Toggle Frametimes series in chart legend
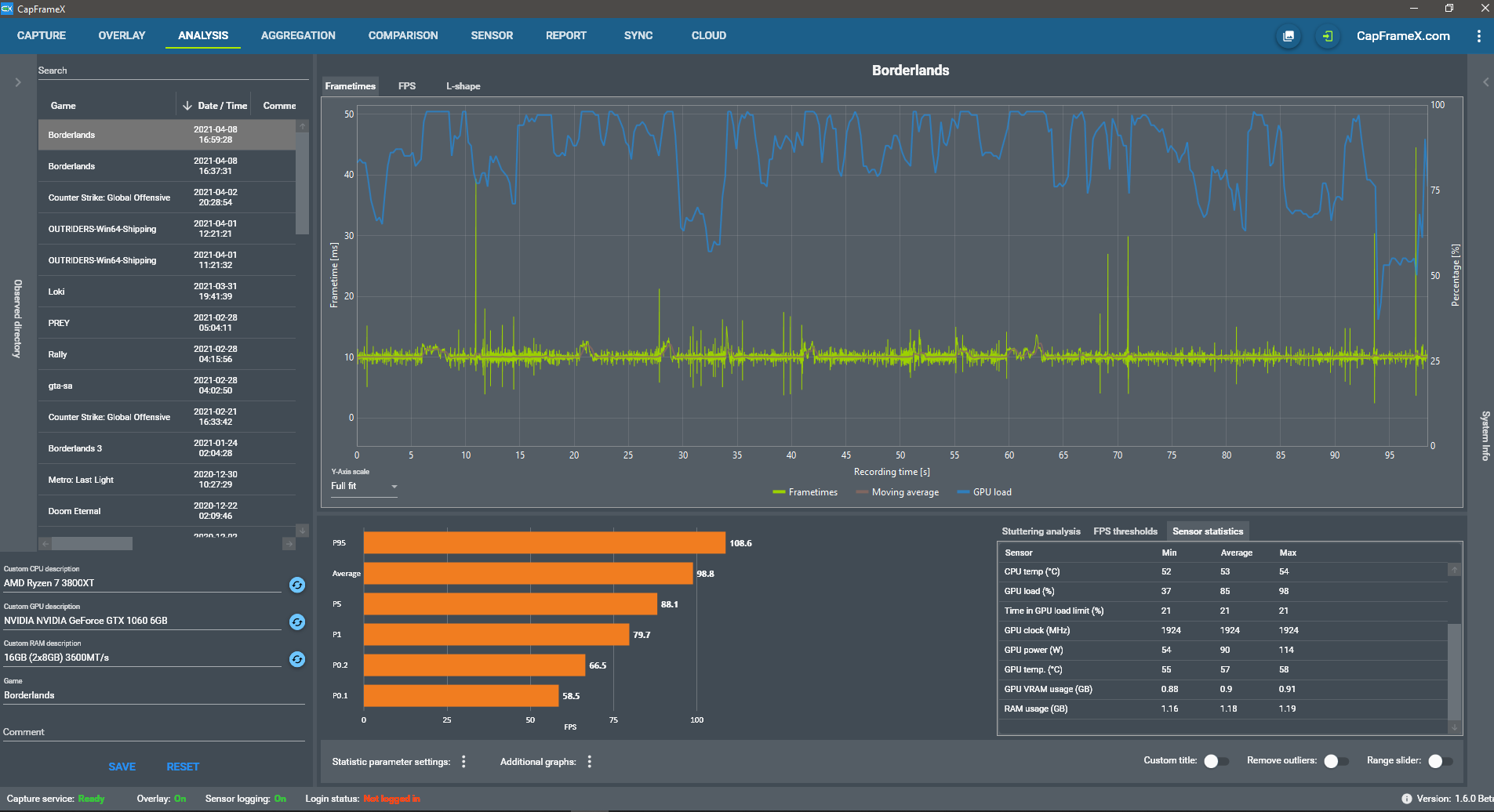Screen dimensions: 1494x812 pos(805,492)
